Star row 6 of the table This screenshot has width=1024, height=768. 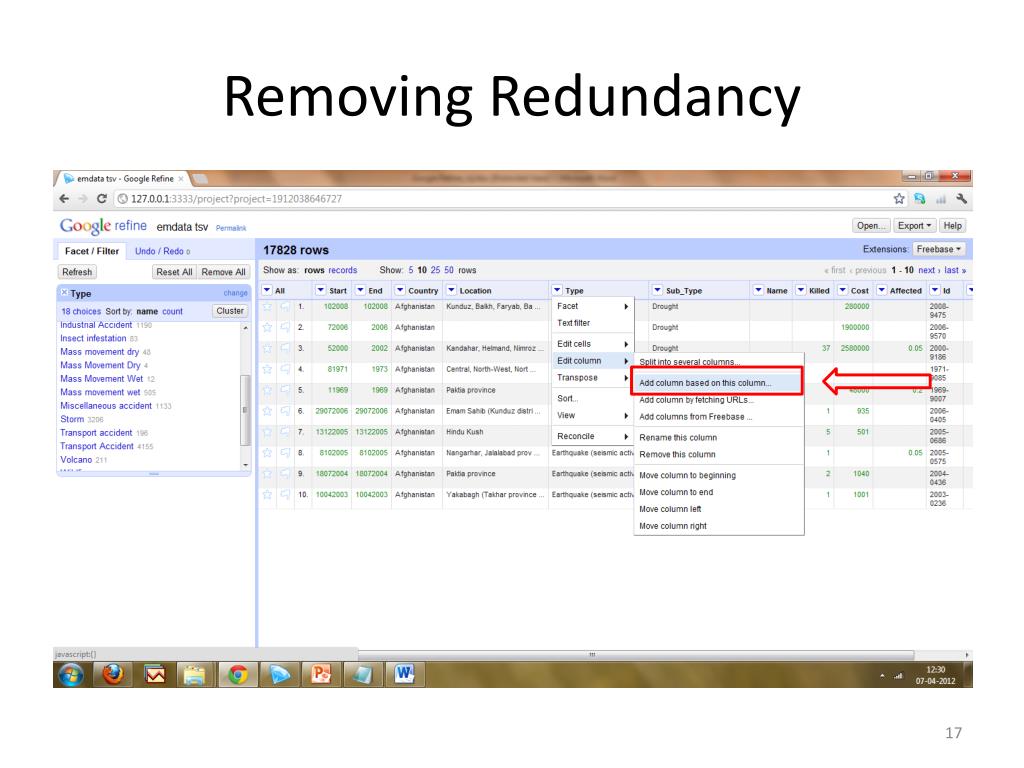point(267,411)
